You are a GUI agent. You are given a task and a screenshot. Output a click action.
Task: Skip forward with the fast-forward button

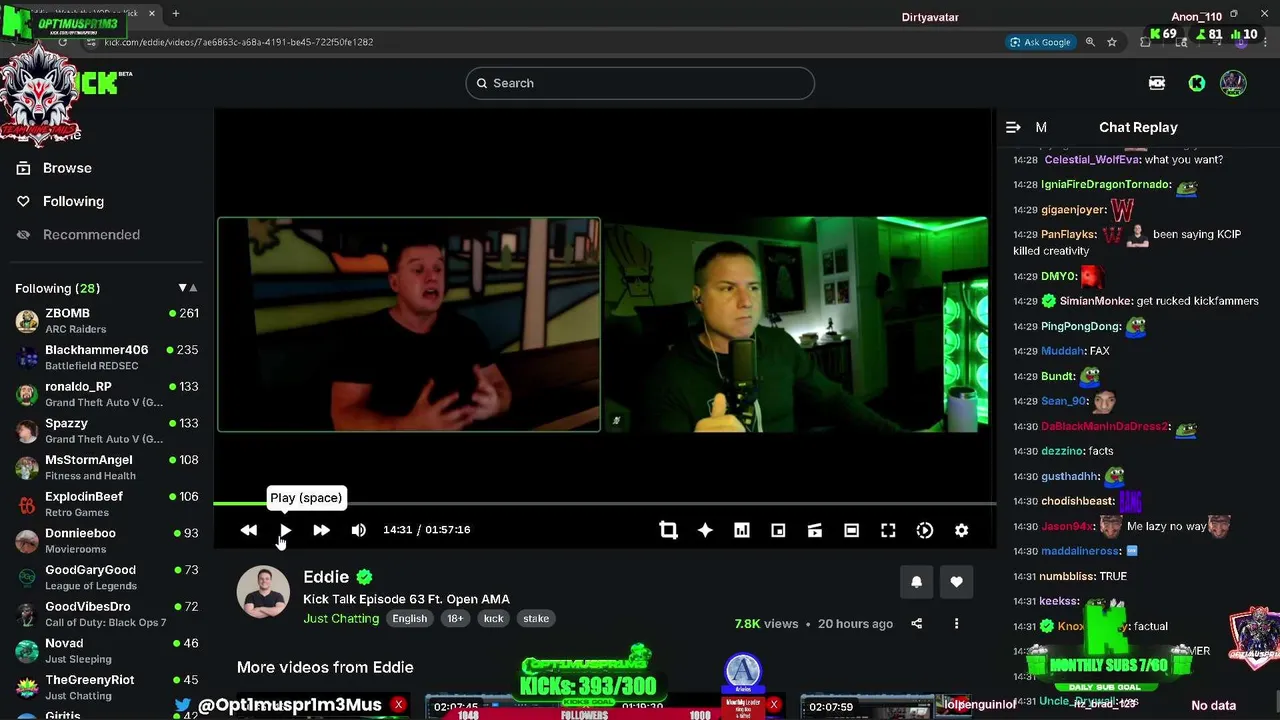pyautogui.click(x=321, y=530)
